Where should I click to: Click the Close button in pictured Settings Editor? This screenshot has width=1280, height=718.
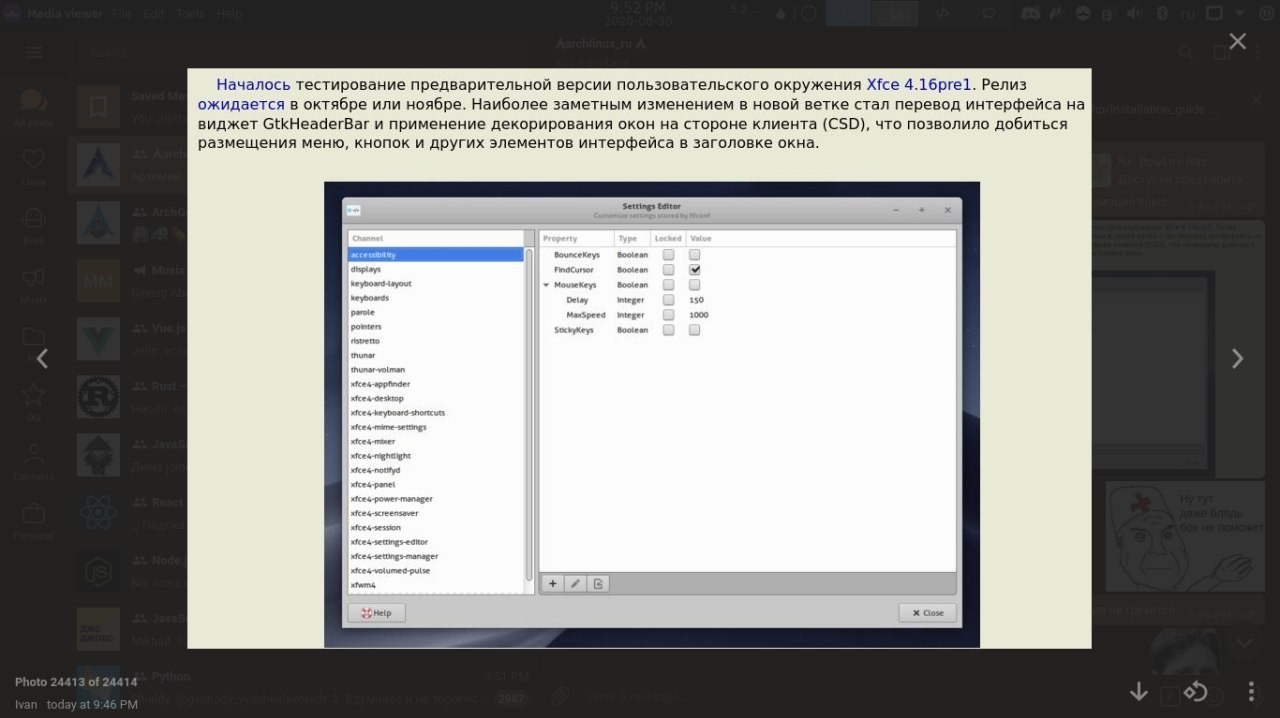coord(927,613)
